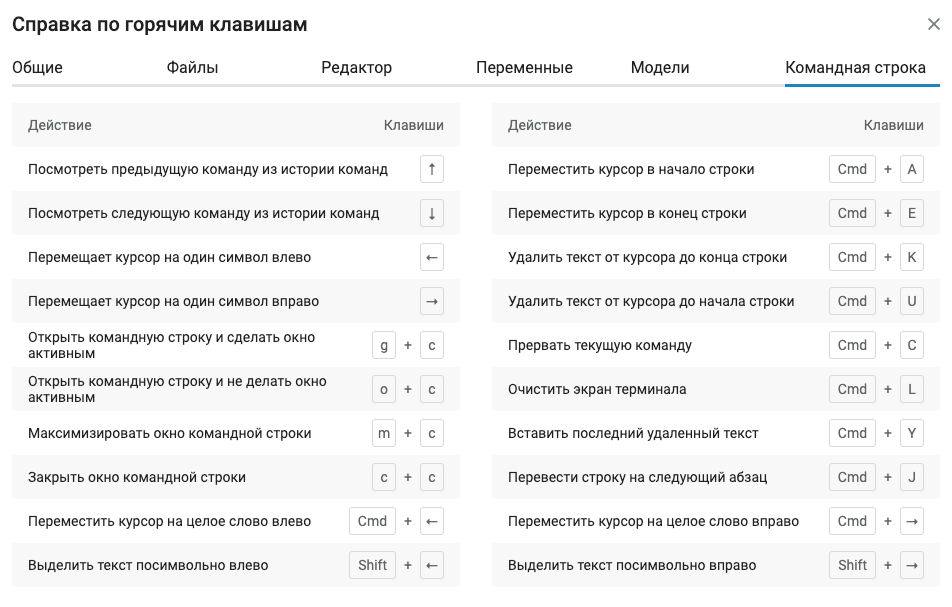The height and width of the screenshot is (607, 952).
Task: Click the L key for clearing terminal
Action: [912, 389]
